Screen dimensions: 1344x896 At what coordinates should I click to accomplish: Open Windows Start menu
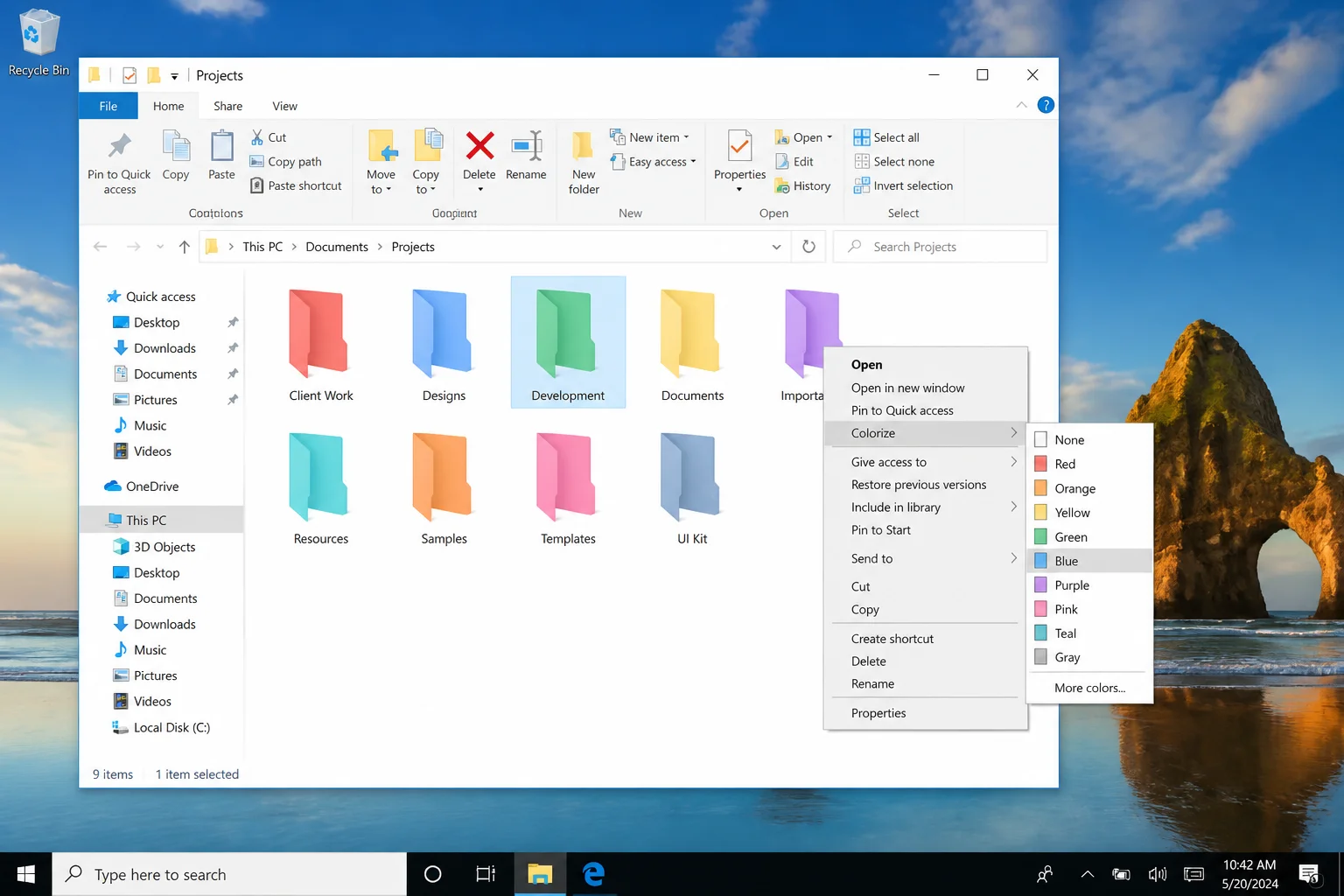point(26,874)
